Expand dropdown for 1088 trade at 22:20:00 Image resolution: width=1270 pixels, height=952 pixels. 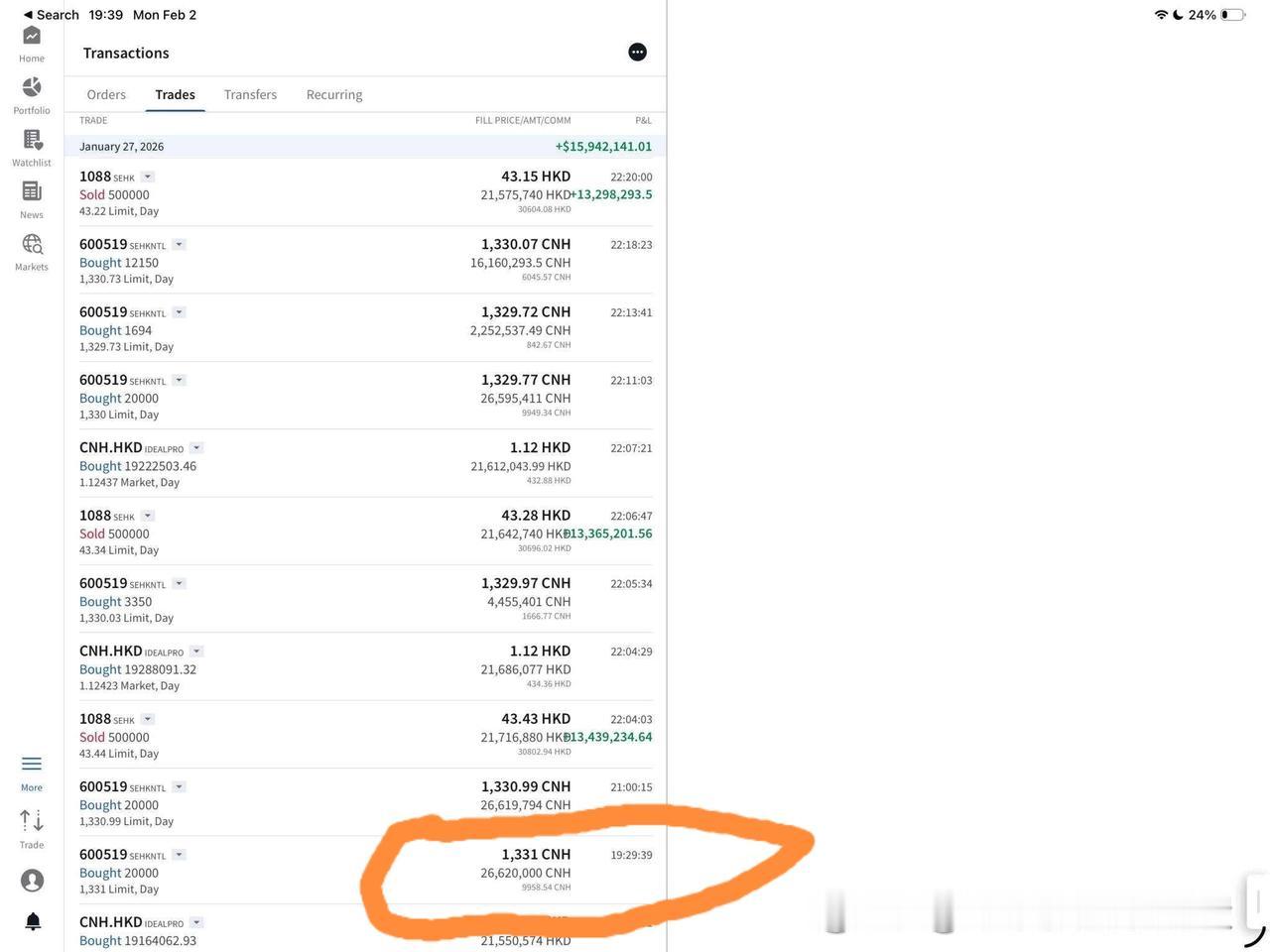point(148,178)
